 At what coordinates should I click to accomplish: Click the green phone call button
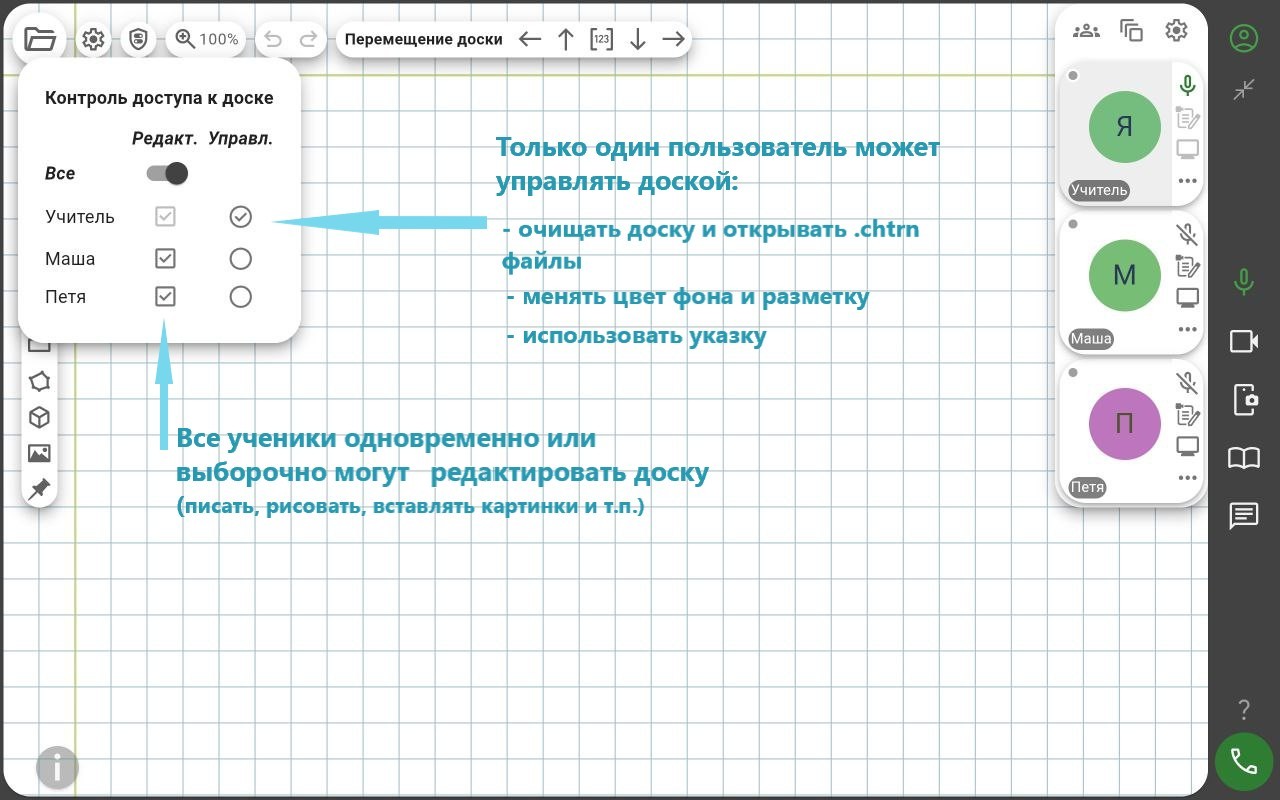coord(1243,762)
